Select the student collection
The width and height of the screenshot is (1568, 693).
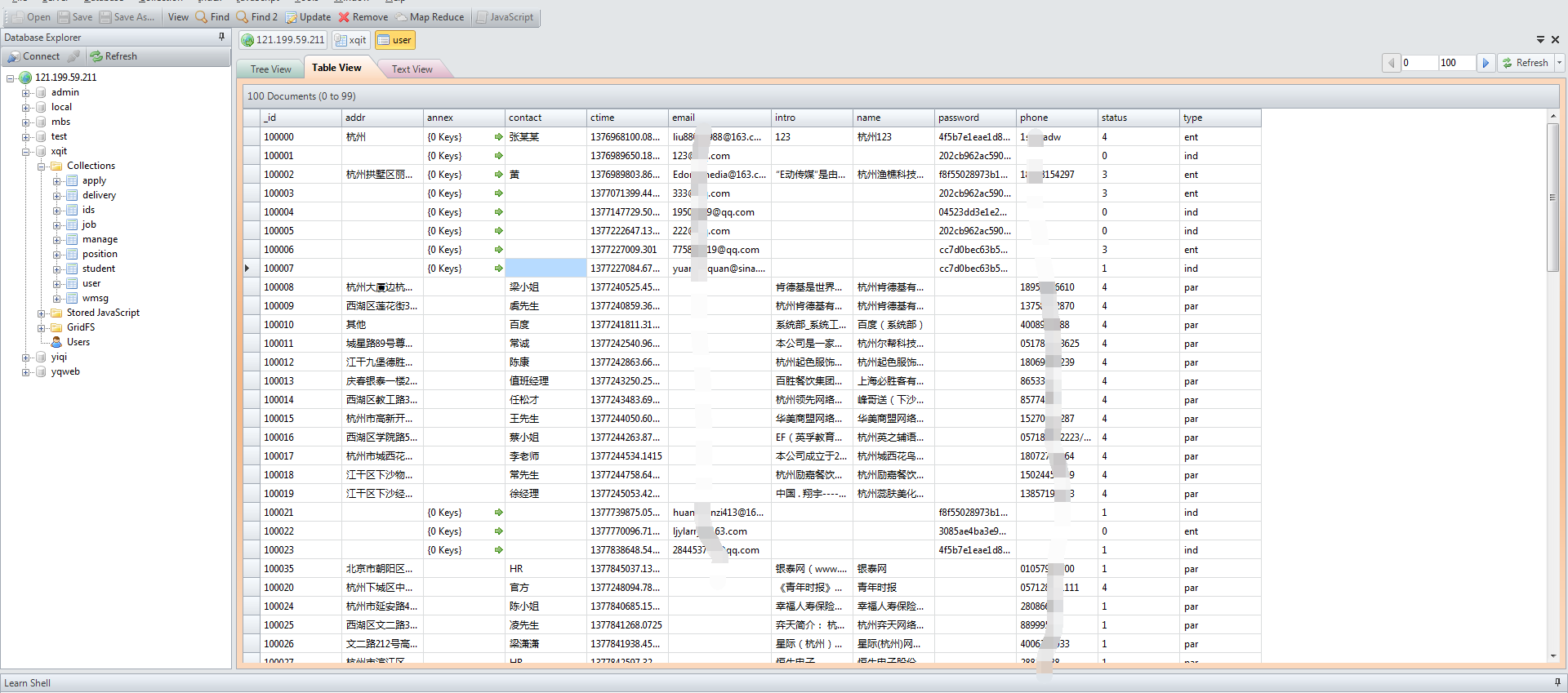coord(99,269)
